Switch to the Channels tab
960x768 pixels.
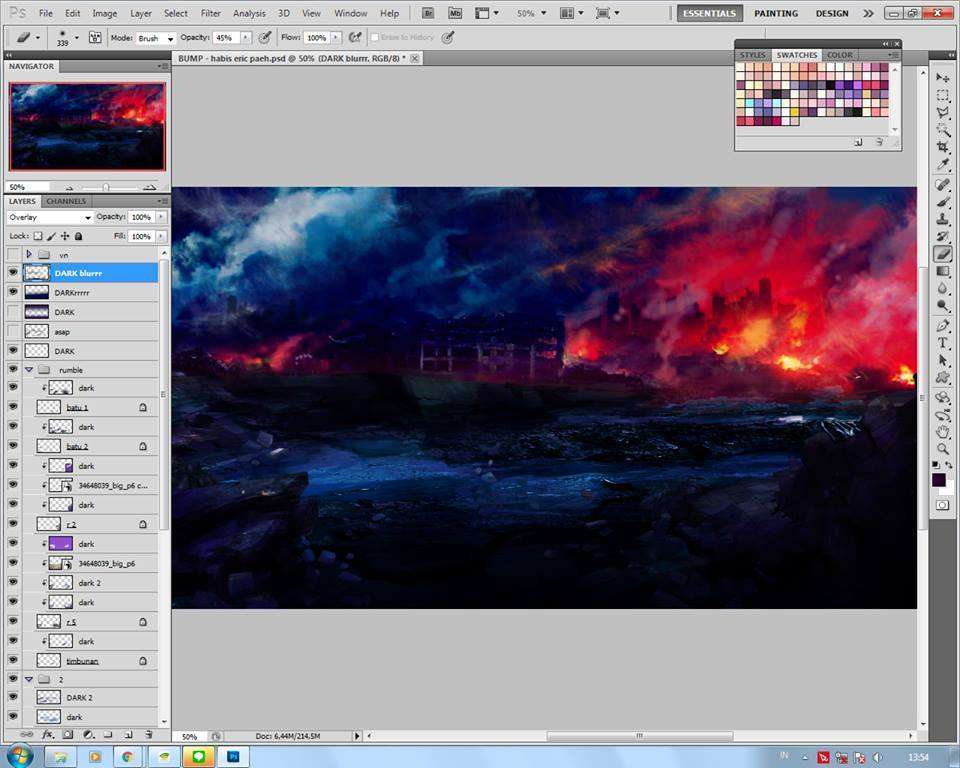(66, 201)
